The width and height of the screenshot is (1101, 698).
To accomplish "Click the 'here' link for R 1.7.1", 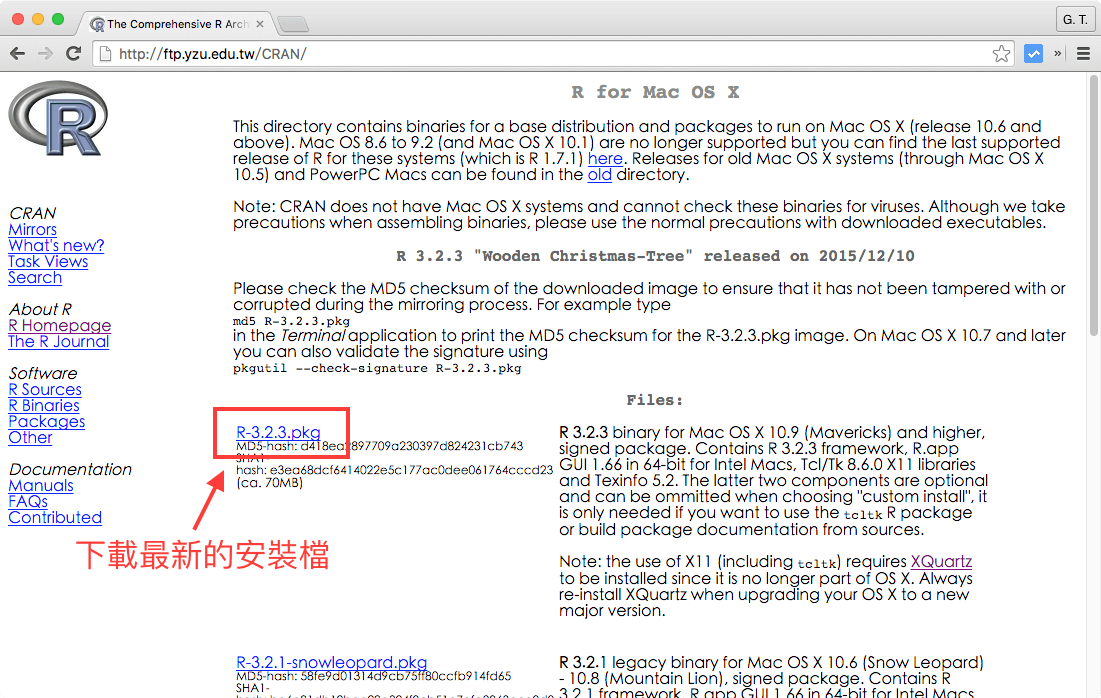I will click(x=604, y=158).
